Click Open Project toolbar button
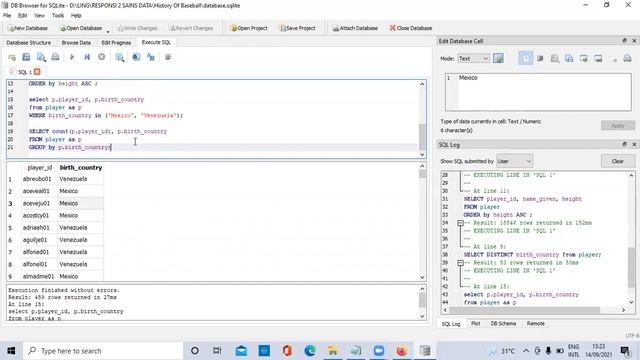Screen dimensions: 640x360 249,28
